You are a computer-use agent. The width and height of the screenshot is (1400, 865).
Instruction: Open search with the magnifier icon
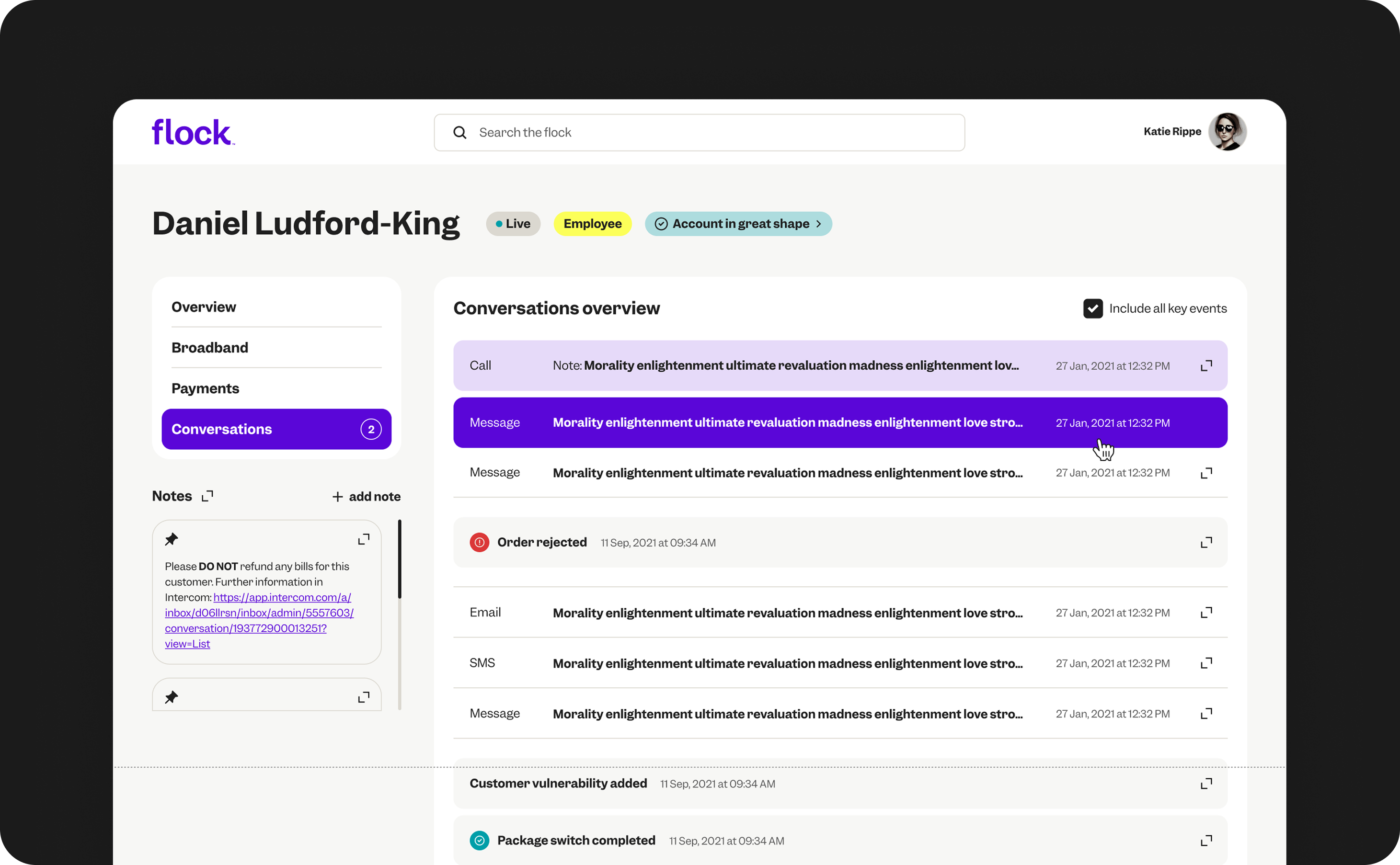[x=460, y=132]
